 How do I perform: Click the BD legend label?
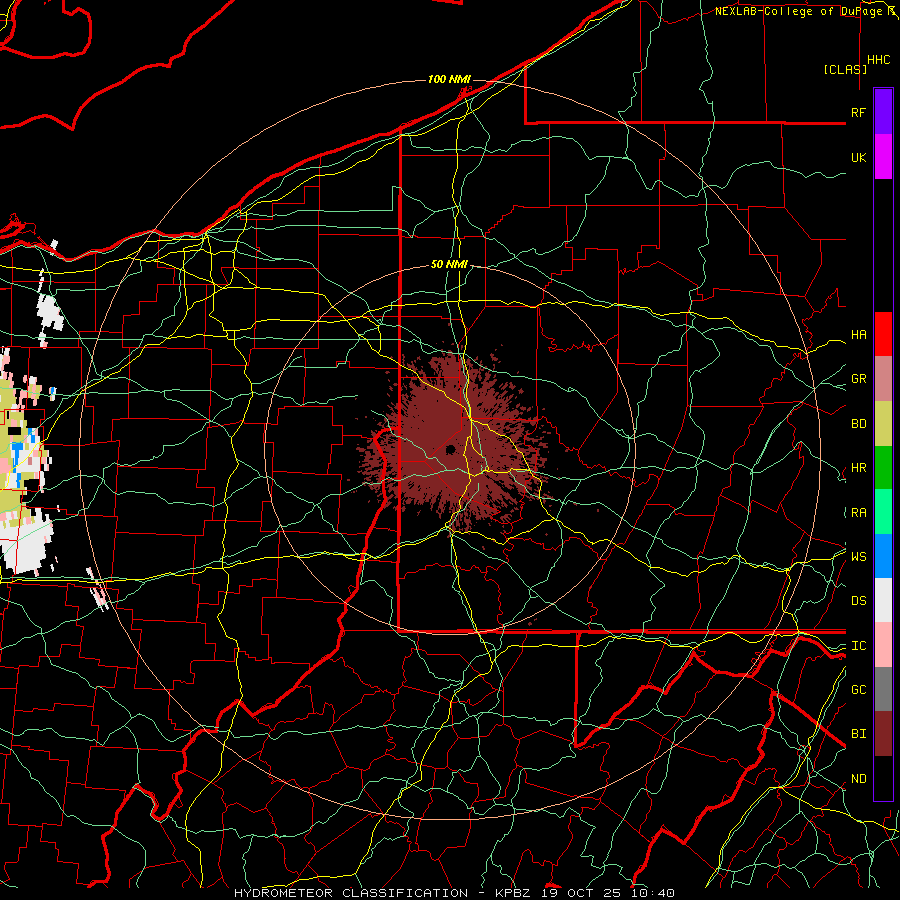[x=858, y=424]
